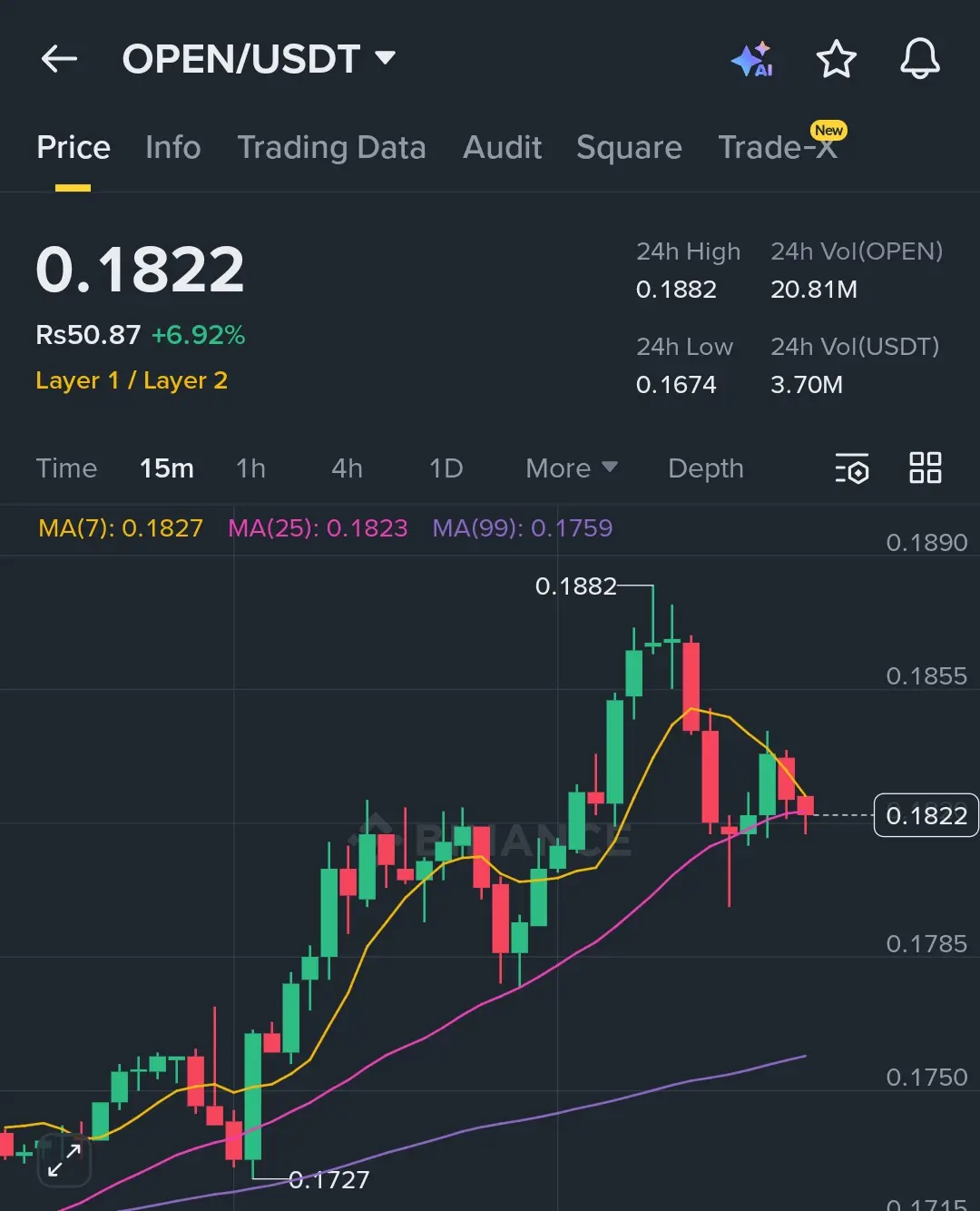Tap the back arrow icon

coord(60,60)
